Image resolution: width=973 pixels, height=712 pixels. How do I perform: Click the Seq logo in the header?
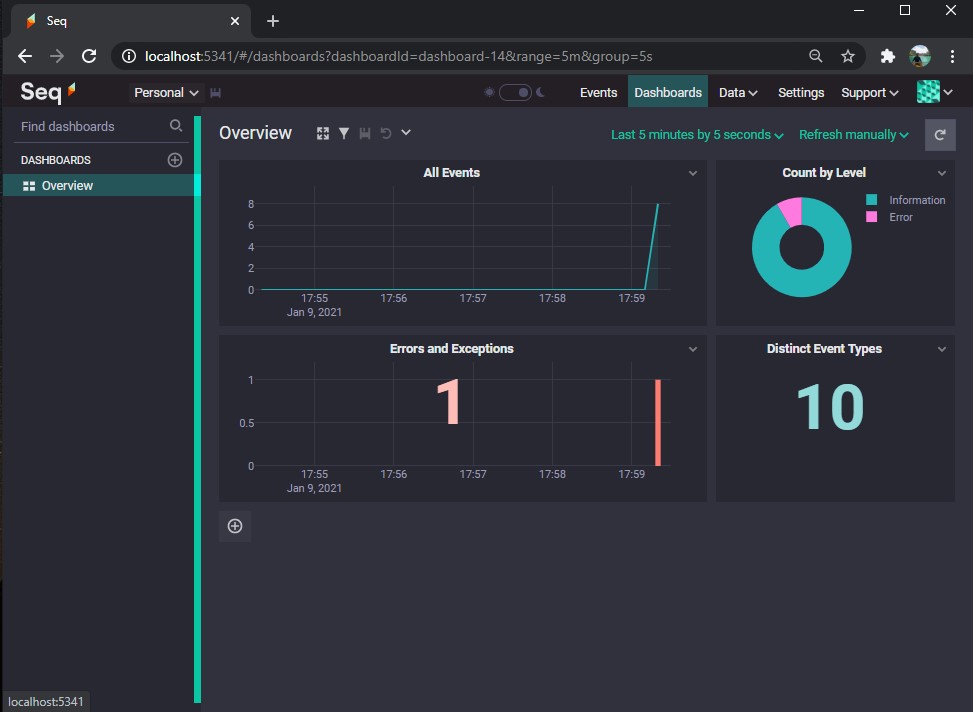click(48, 92)
